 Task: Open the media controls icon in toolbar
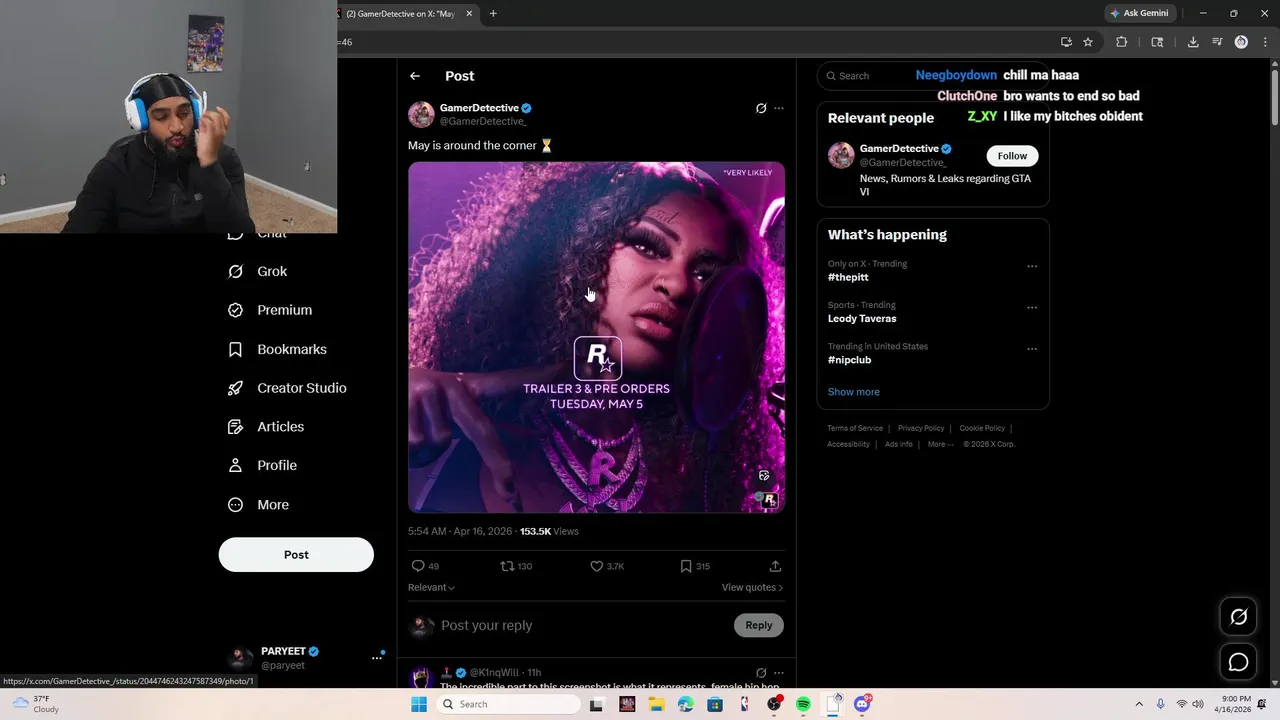pyautogui.click(x=1217, y=42)
